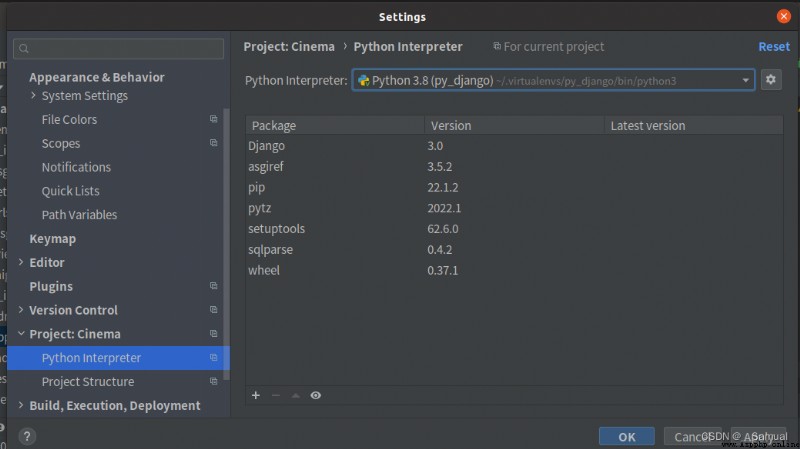Image resolution: width=800 pixels, height=449 pixels.
Task: Click the interpreter settings gear icon
Action: point(771,80)
